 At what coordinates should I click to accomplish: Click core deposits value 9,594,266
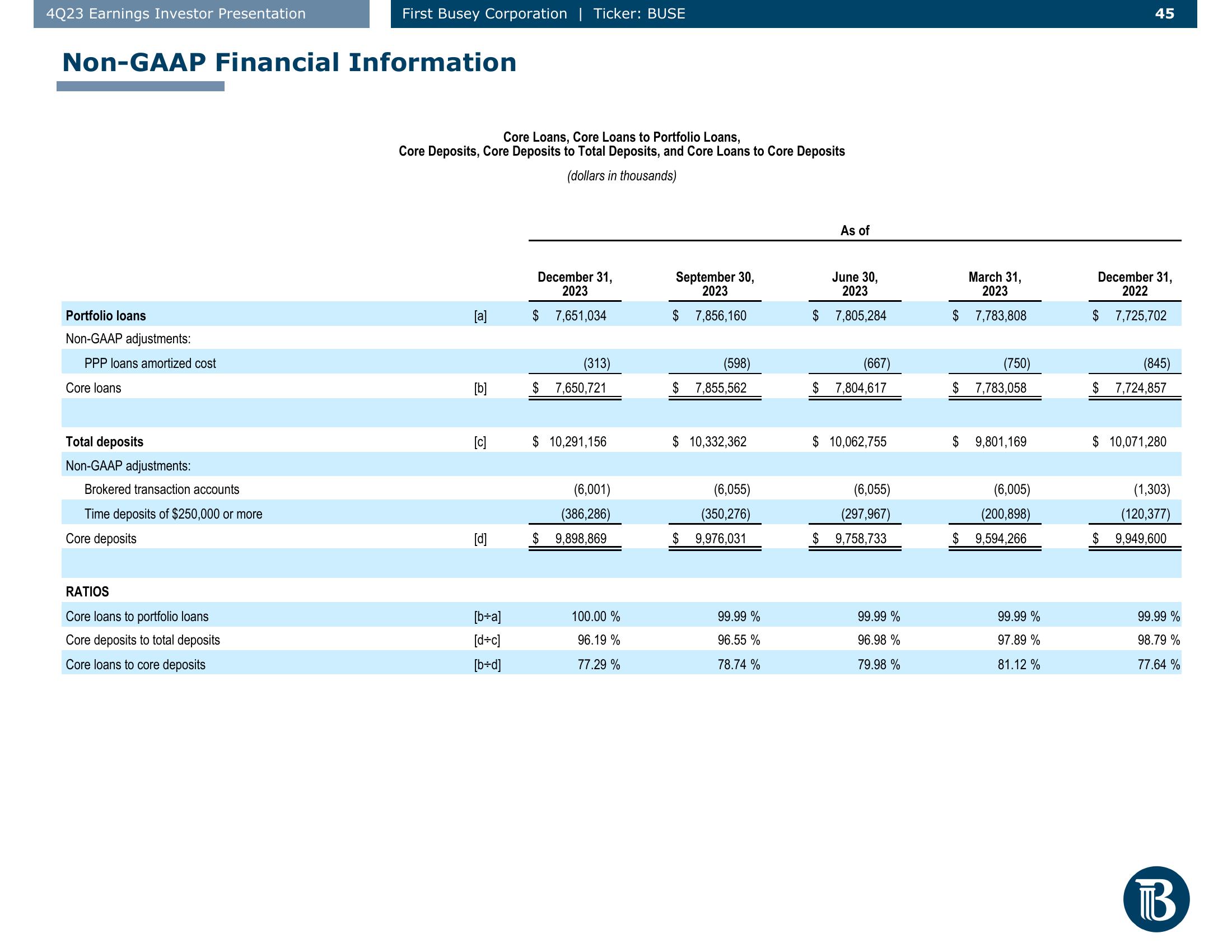(1000, 539)
